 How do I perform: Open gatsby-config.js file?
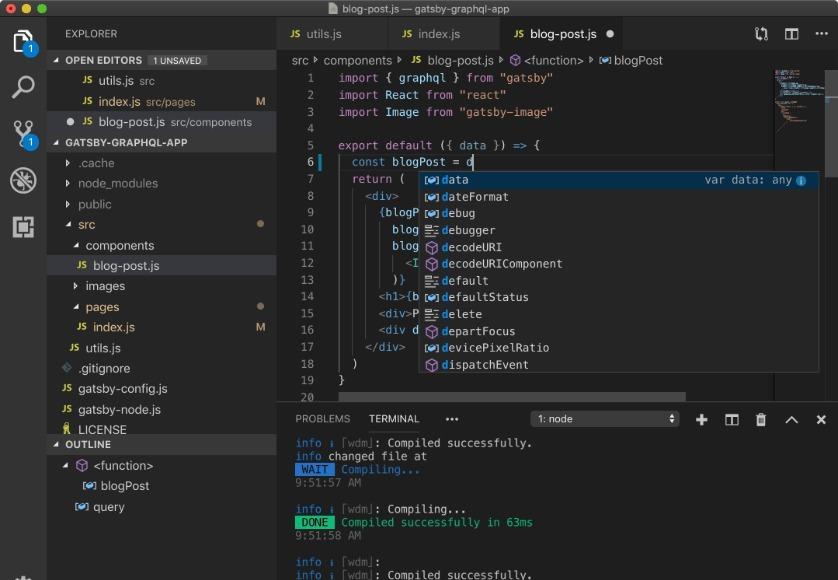(x=161, y=389)
